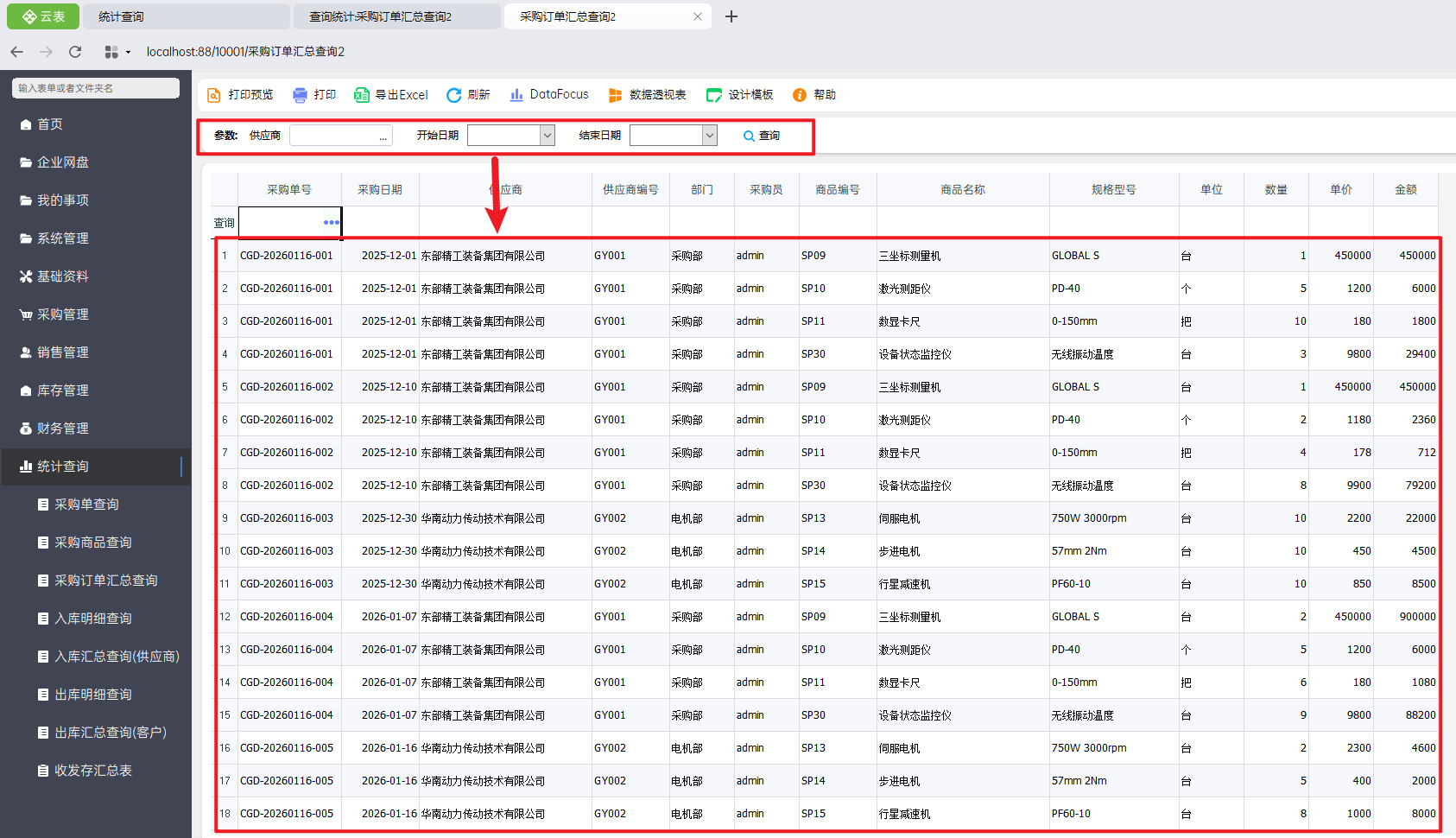Open supplier picker ellipsis in 供应商 field
The height and width of the screenshot is (838, 1456).
383,136
